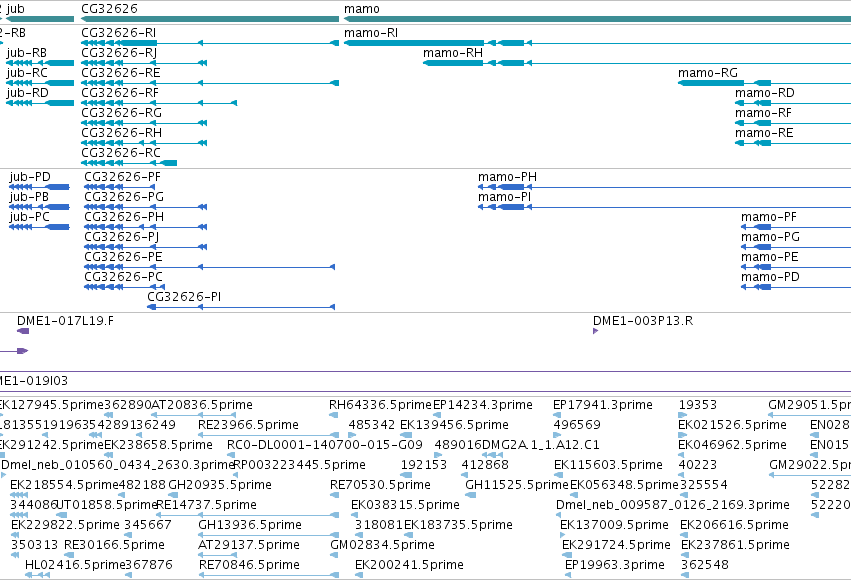The width and height of the screenshot is (851, 580).
Task: Select transcript mamo-RH
Action: click(453, 53)
